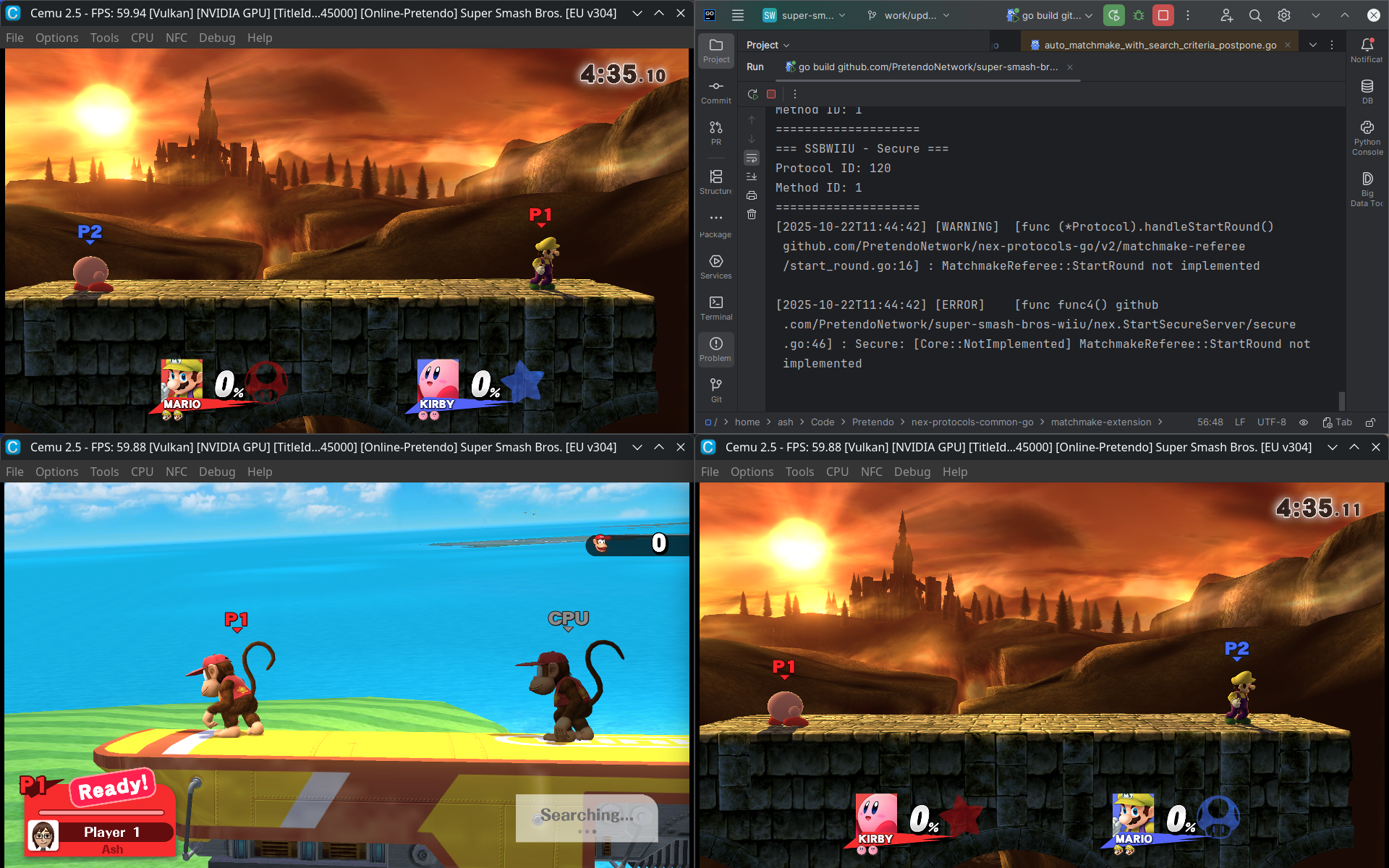Open the PR (pull requests) panel

click(x=716, y=133)
